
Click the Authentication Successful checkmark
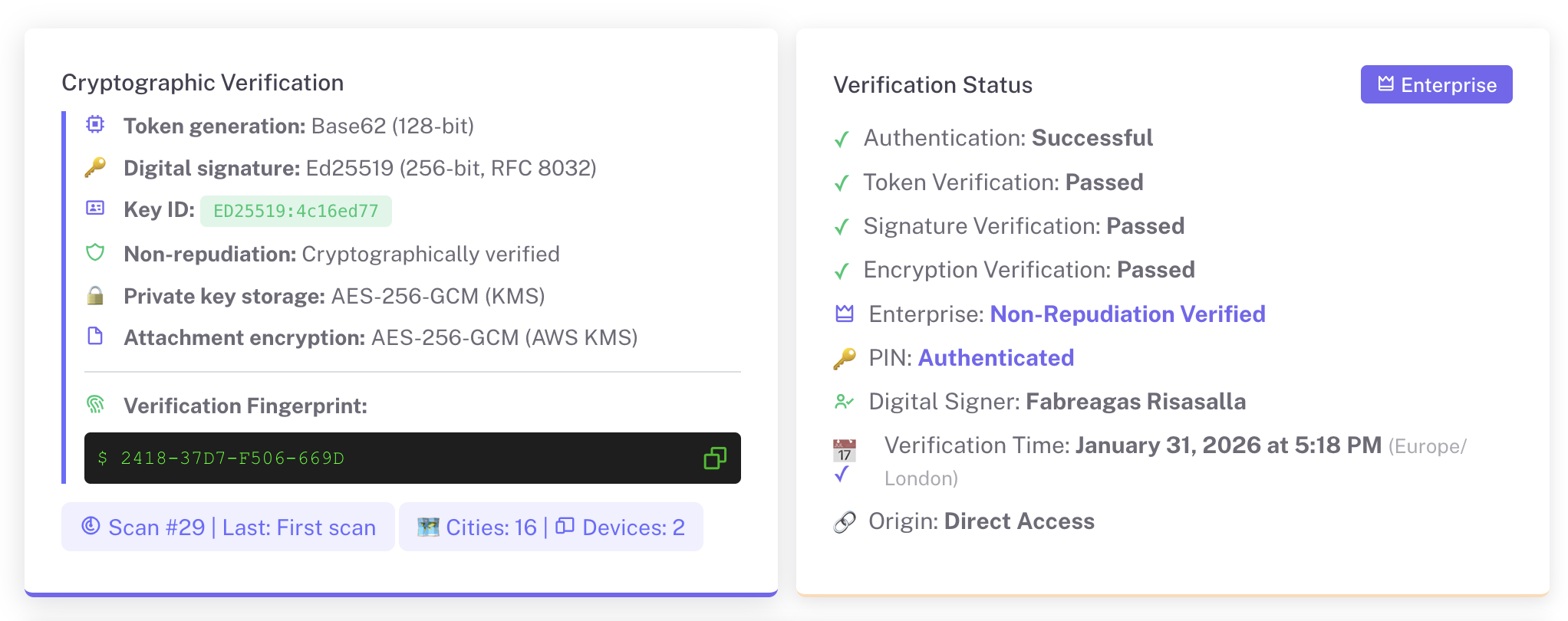pos(842,139)
